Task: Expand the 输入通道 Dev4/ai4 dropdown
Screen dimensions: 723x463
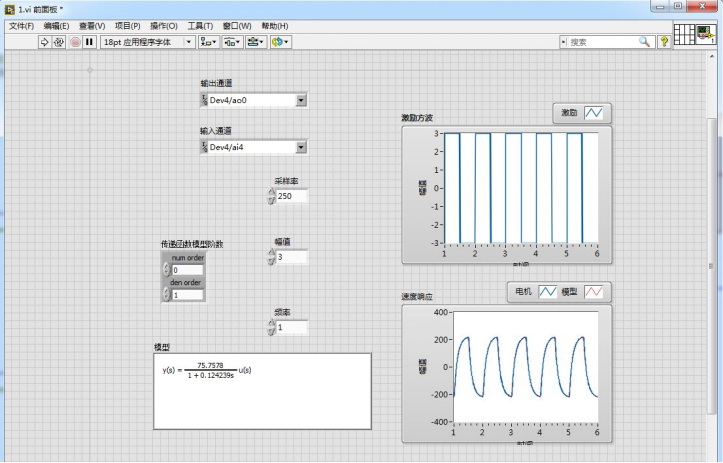Action: (x=301, y=147)
